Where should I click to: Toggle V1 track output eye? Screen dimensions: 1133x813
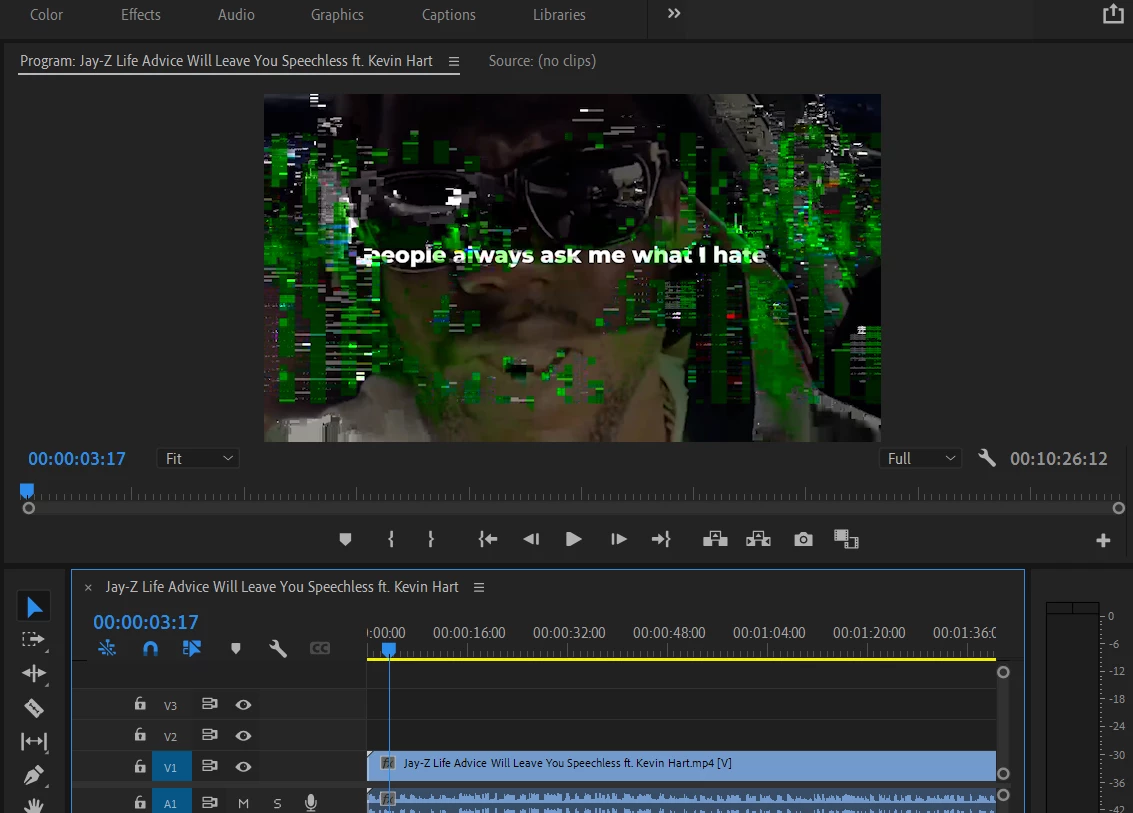click(x=244, y=767)
